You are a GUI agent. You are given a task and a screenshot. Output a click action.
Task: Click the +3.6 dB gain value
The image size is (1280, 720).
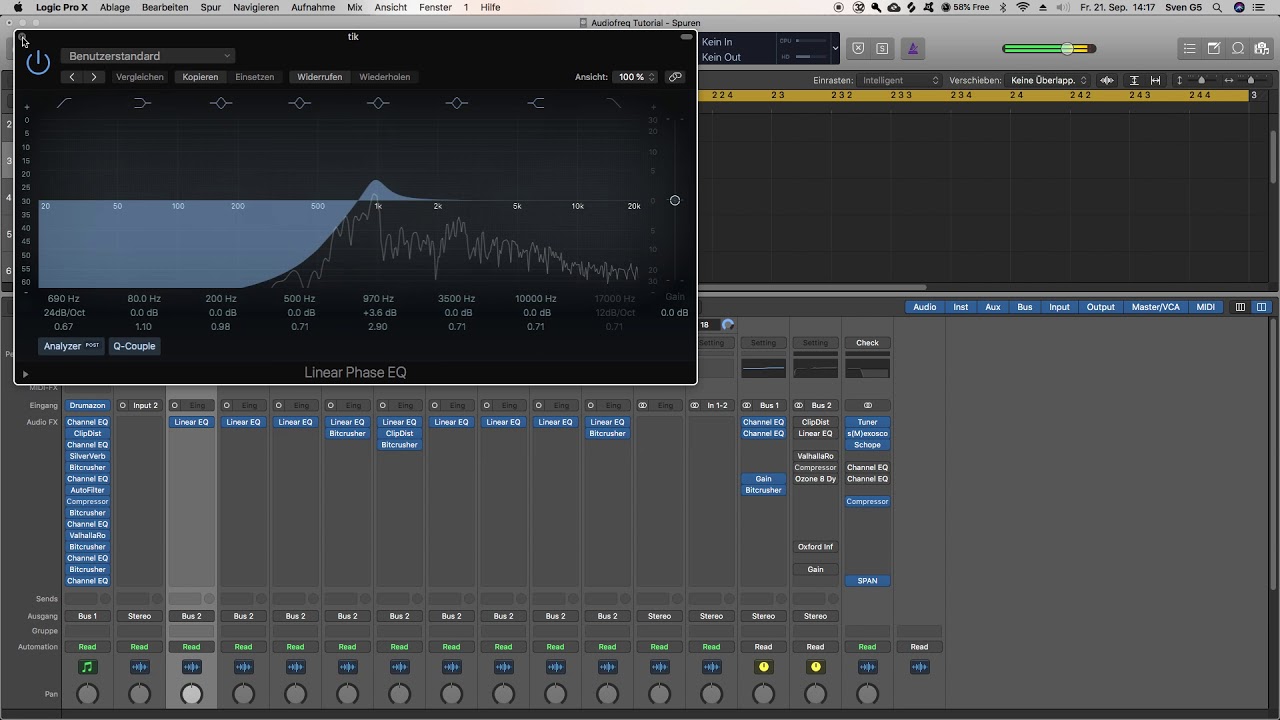(379, 313)
